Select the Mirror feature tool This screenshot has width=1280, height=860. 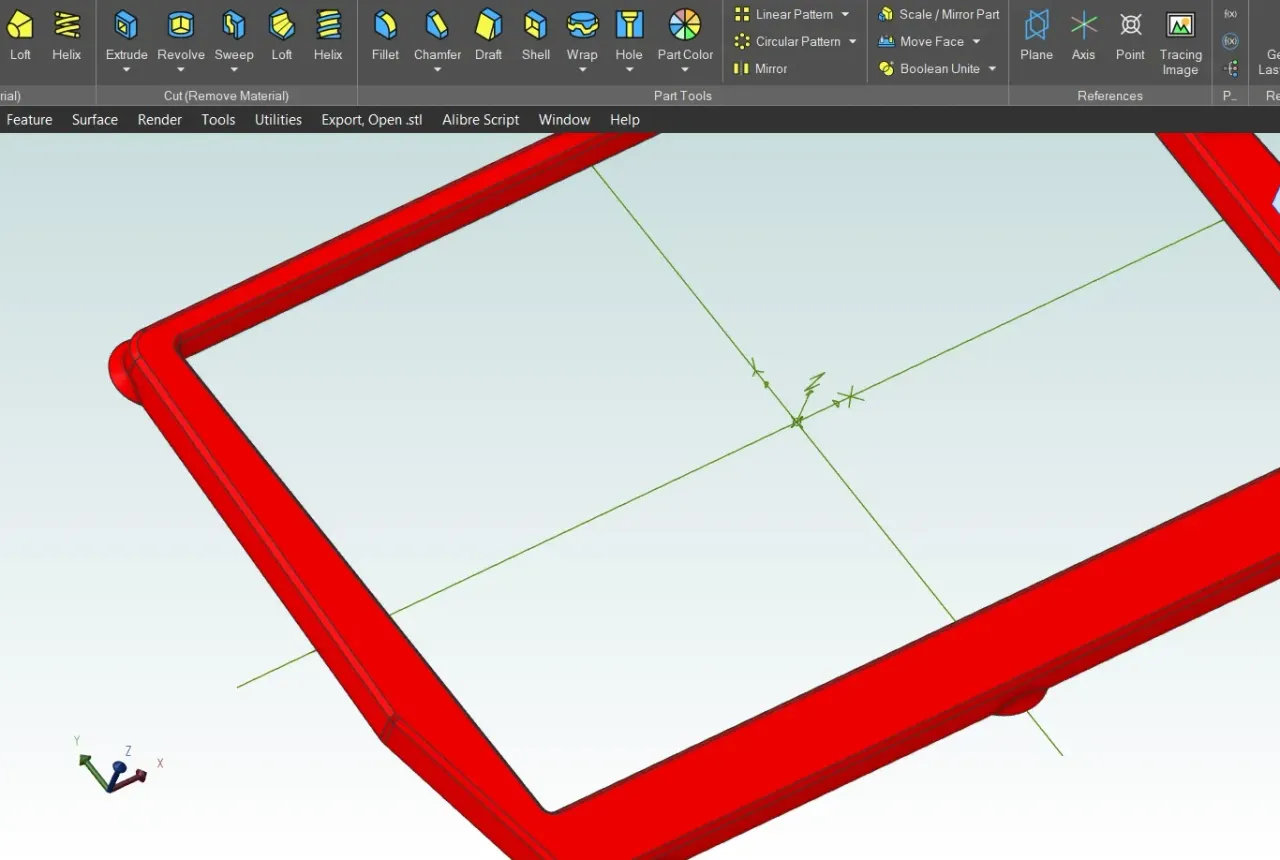(x=768, y=68)
